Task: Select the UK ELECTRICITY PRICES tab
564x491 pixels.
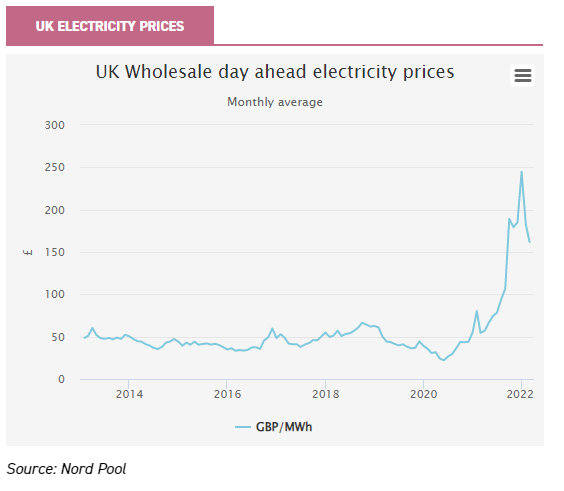Action: 110,26
